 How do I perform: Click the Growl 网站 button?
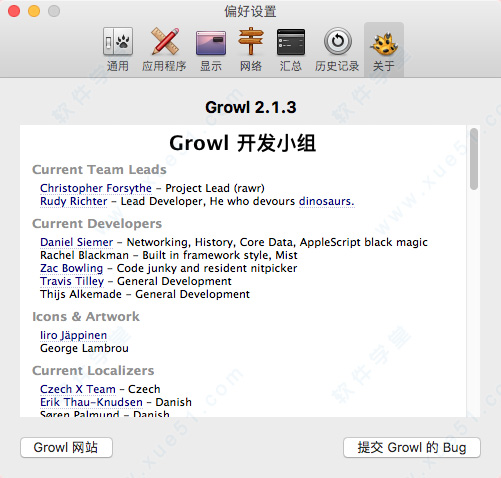[x=66, y=447]
